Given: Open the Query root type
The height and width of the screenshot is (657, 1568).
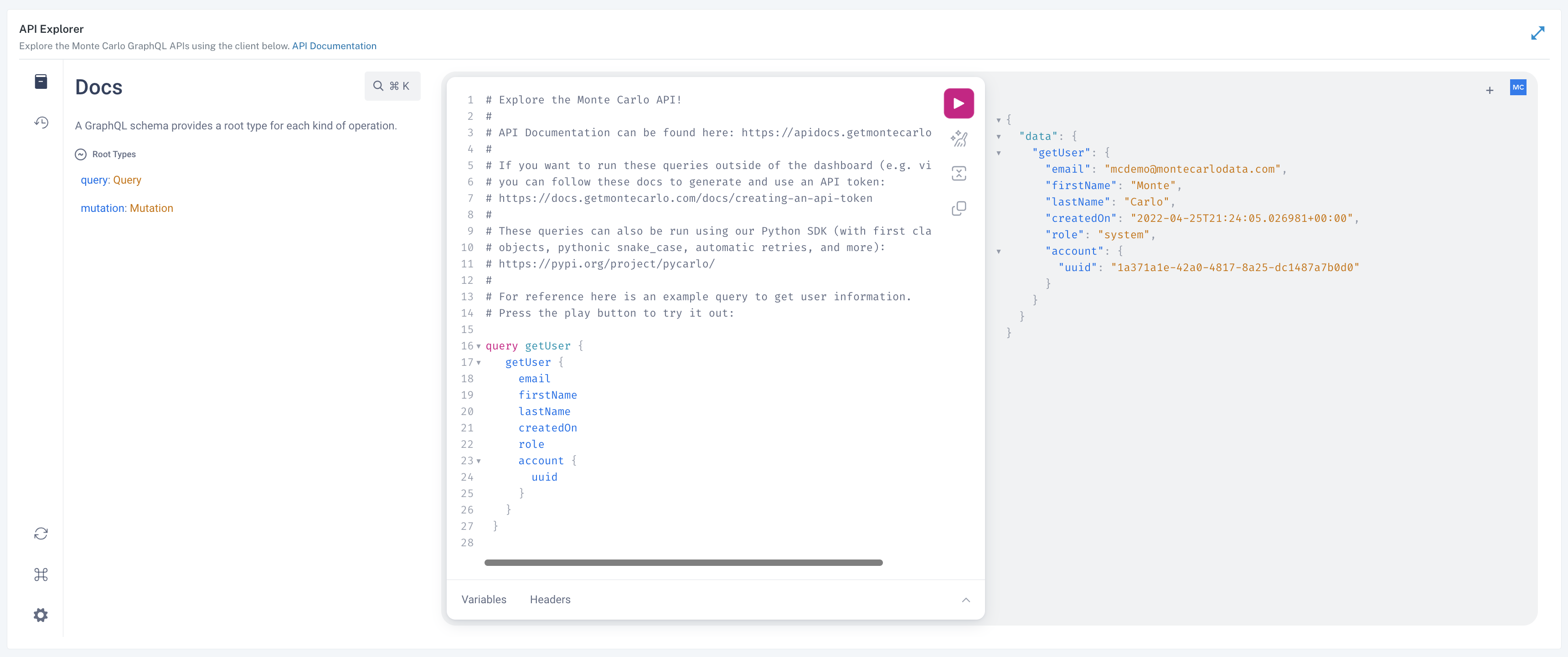Looking at the screenshot, I should coord(127,180).
